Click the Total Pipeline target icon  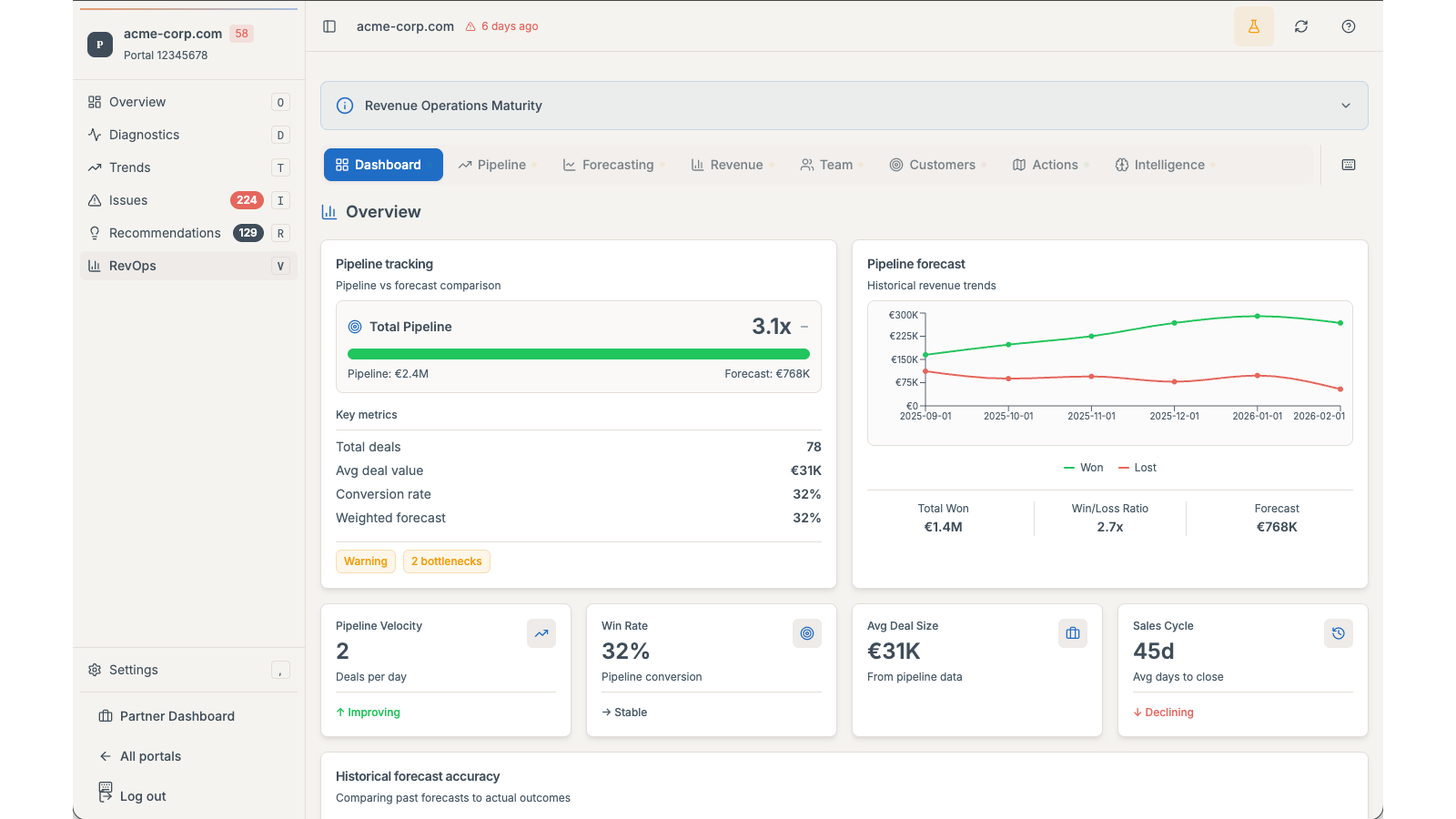[355, 327]
